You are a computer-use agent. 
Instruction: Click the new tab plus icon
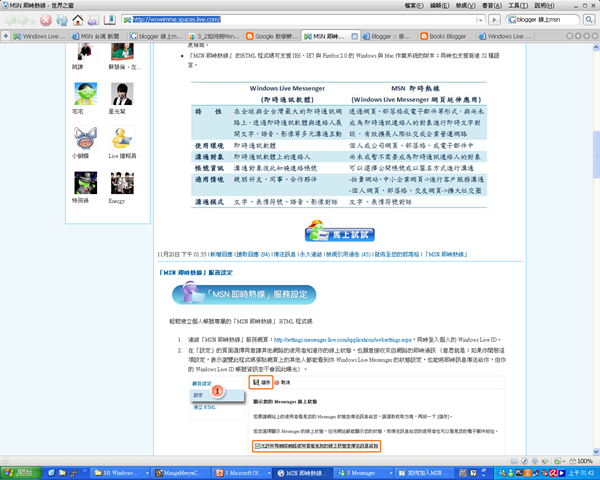6,36
